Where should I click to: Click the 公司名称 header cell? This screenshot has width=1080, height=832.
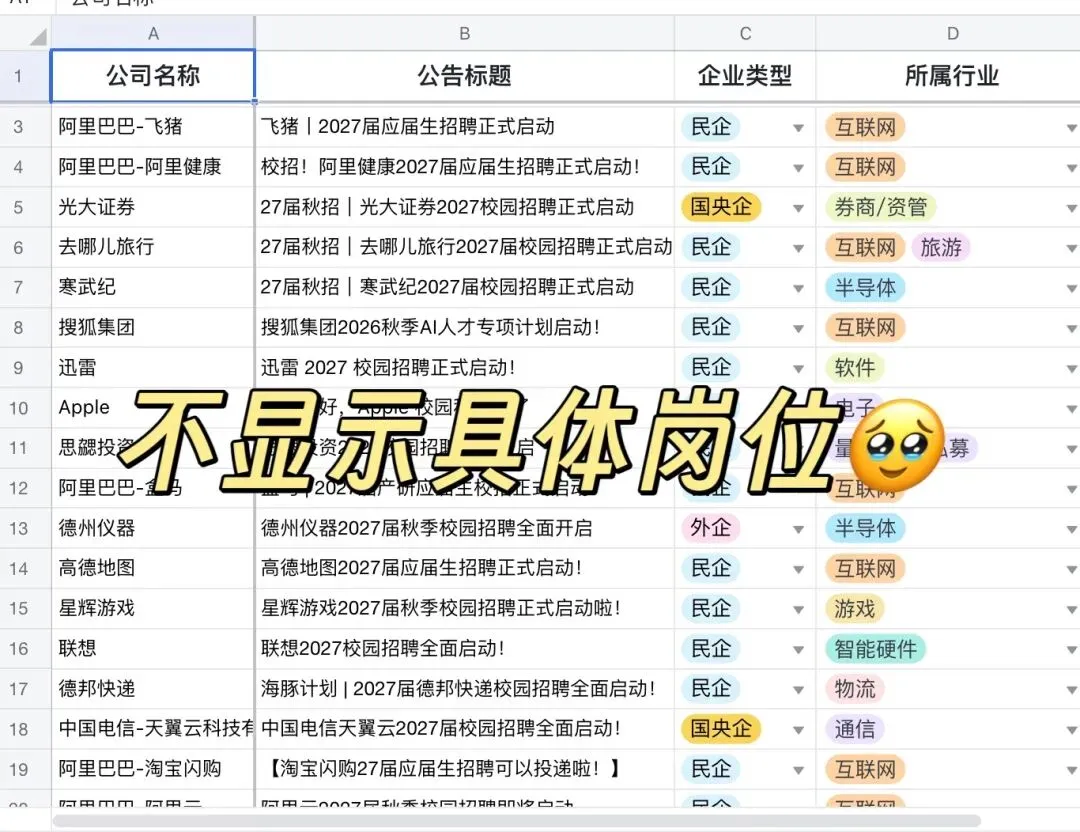coord(153,76)
